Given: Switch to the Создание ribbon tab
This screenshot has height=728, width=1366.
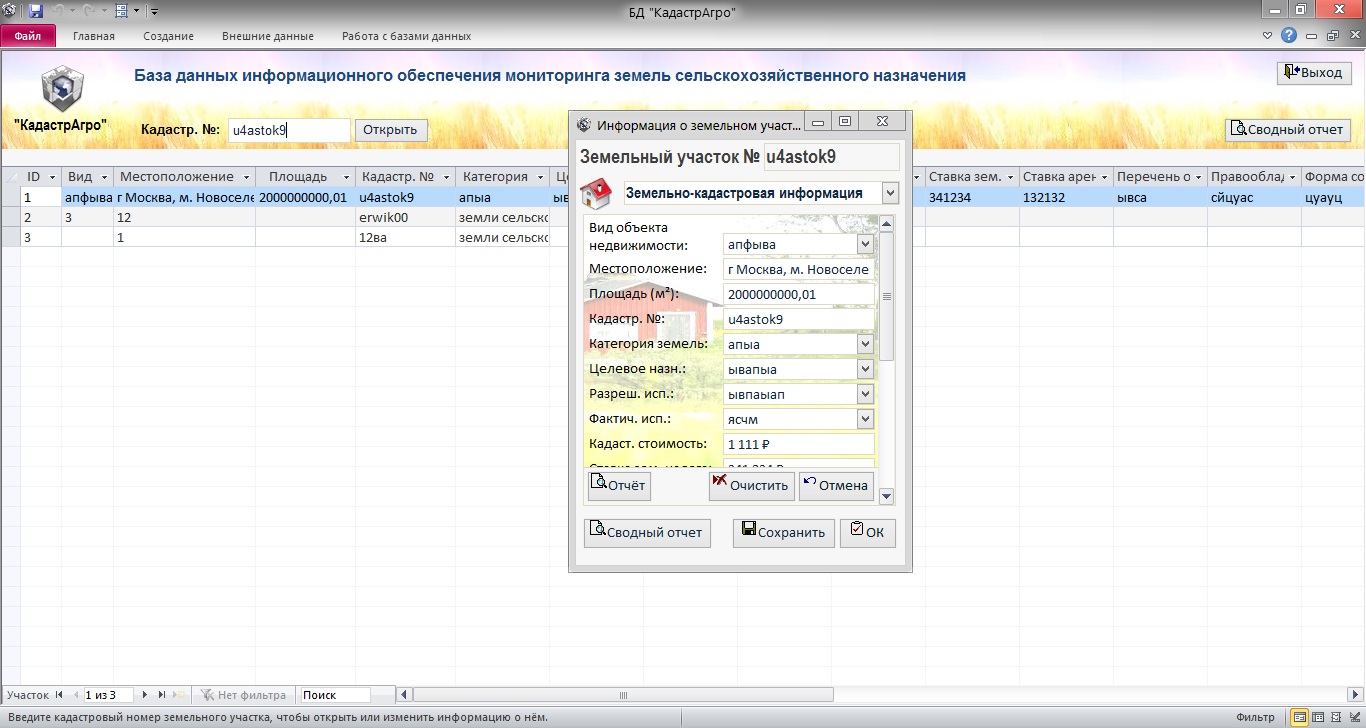Looking at the screenshot, I should click(168, 36).
